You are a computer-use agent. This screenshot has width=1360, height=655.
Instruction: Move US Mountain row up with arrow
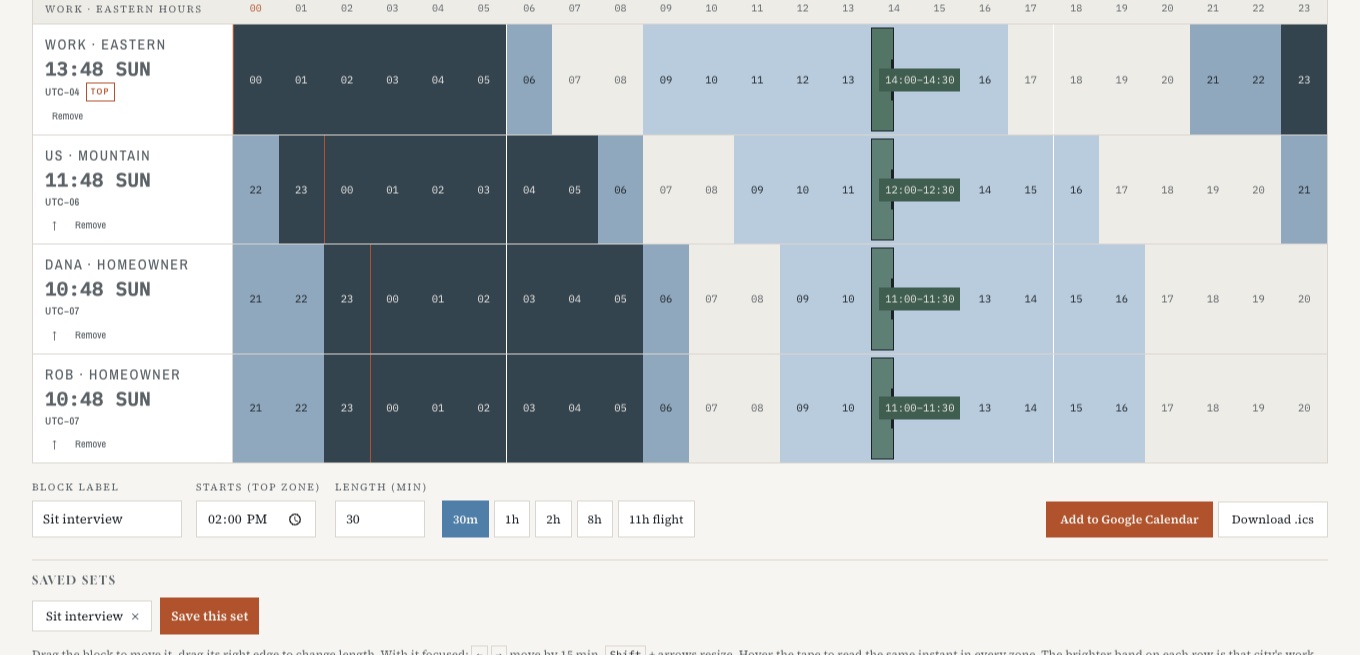coord(54,226)
